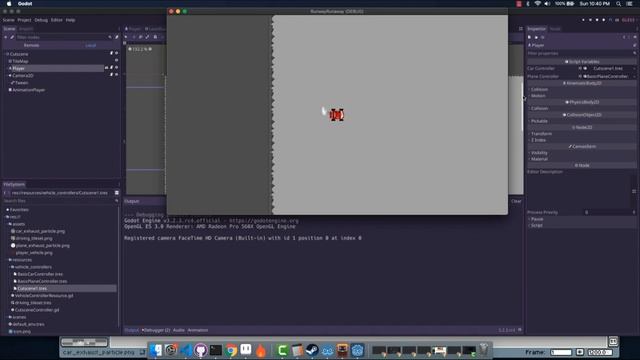The width and height of the screenshot is (640, 360).
Task: Expand the Z Index property group
Action: coord(538,140)
